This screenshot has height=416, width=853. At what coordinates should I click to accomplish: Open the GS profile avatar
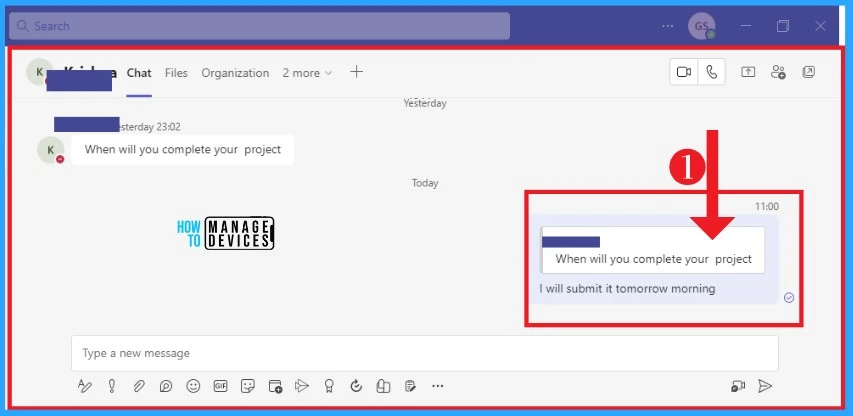coord(701,26)
